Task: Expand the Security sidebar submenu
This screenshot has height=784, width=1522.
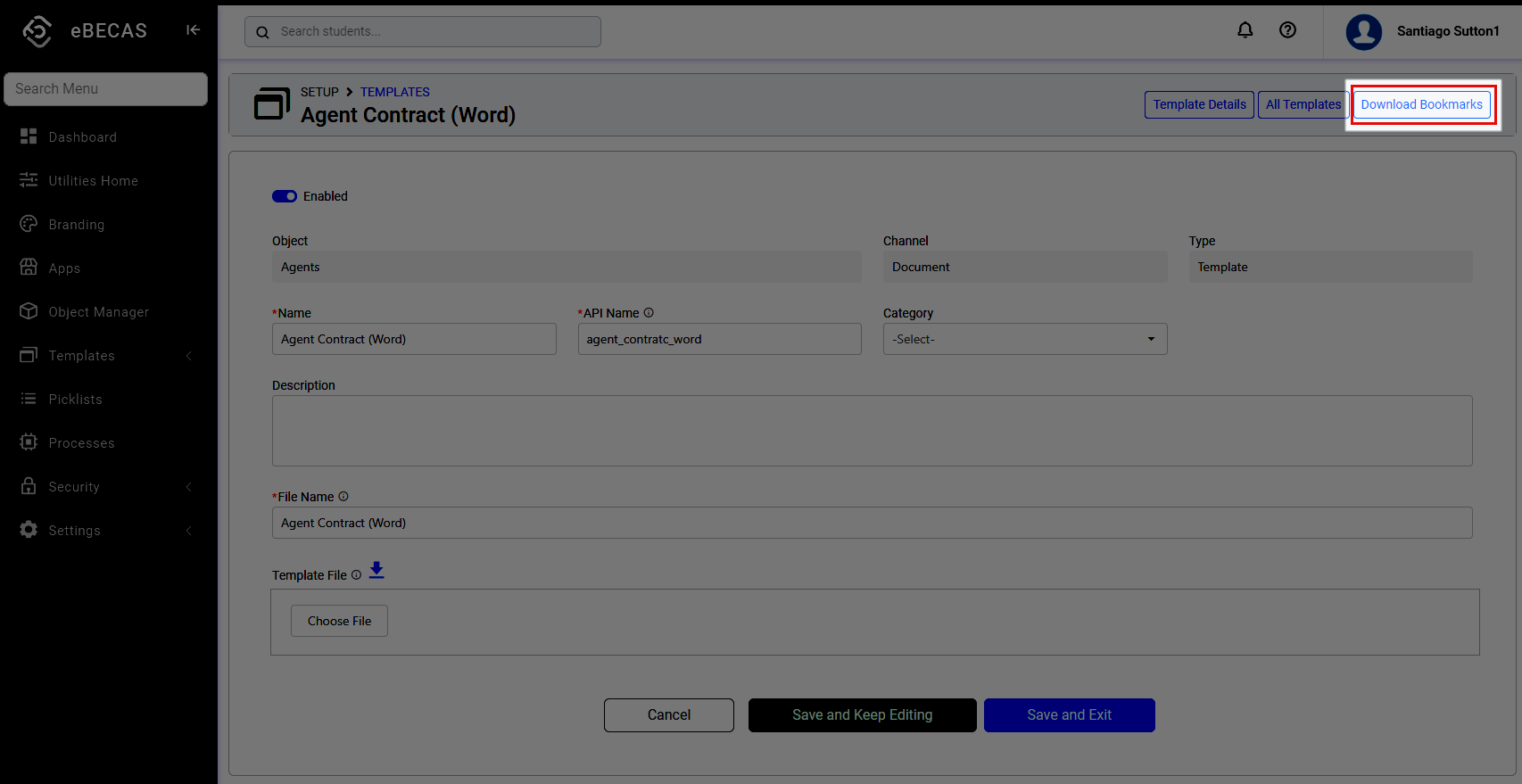Action: pyautogui.click(x=188, y=487)
